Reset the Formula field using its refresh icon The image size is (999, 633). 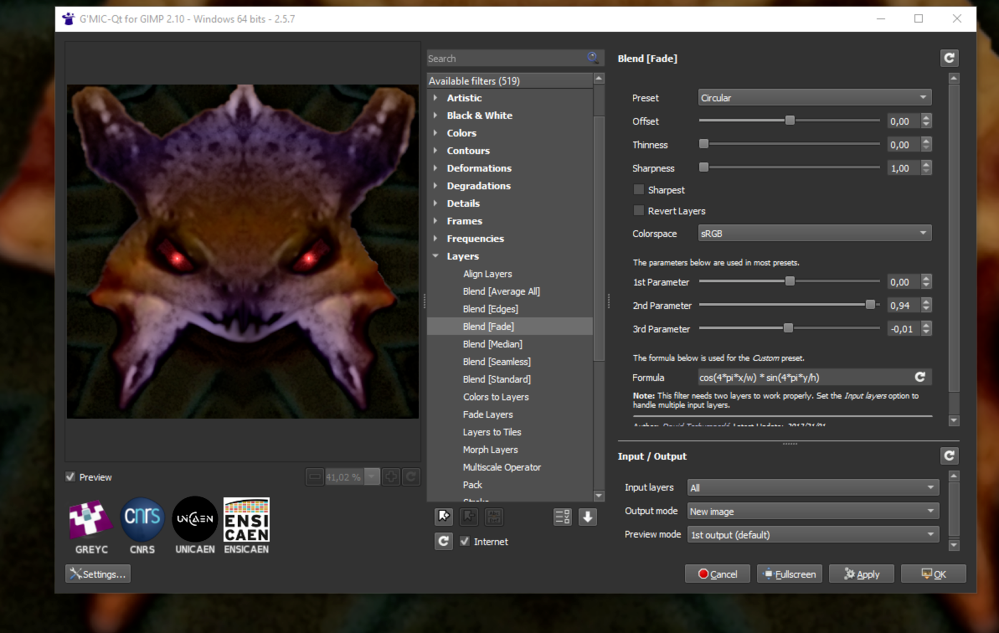pos(920,377)
